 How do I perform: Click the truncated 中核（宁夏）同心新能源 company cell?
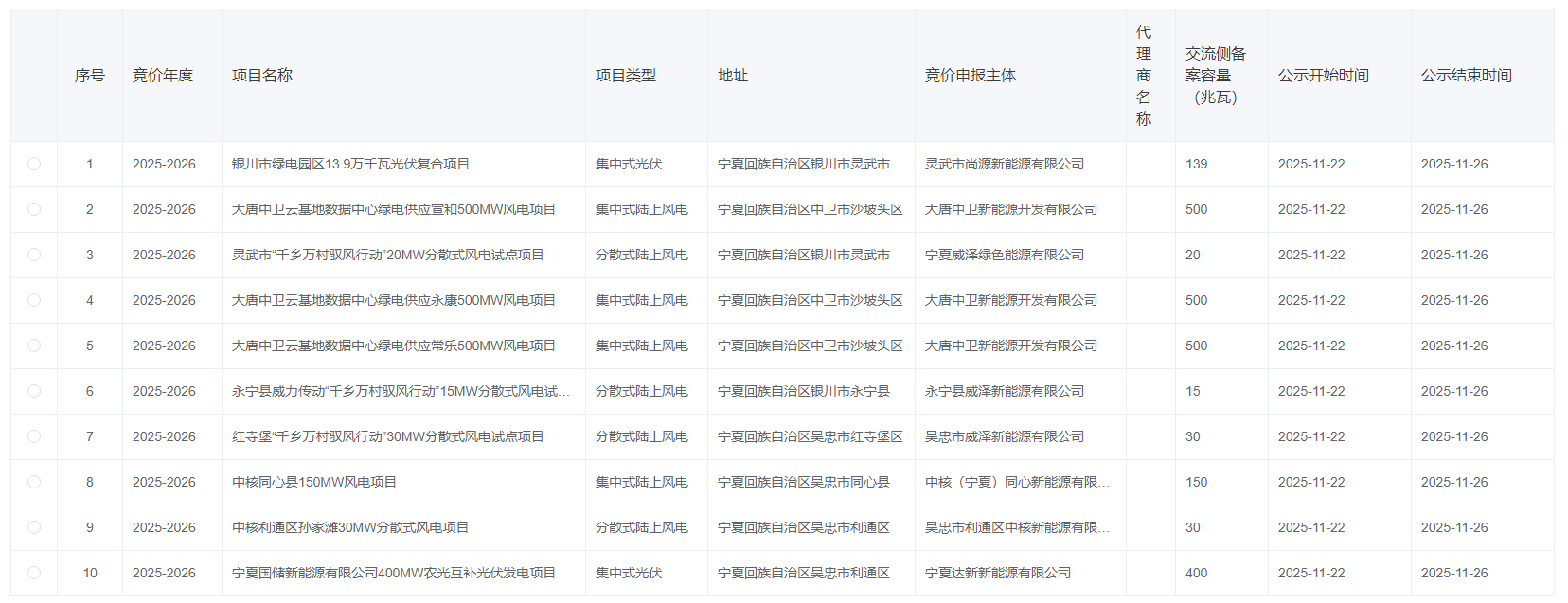(x=1017, y=482)
